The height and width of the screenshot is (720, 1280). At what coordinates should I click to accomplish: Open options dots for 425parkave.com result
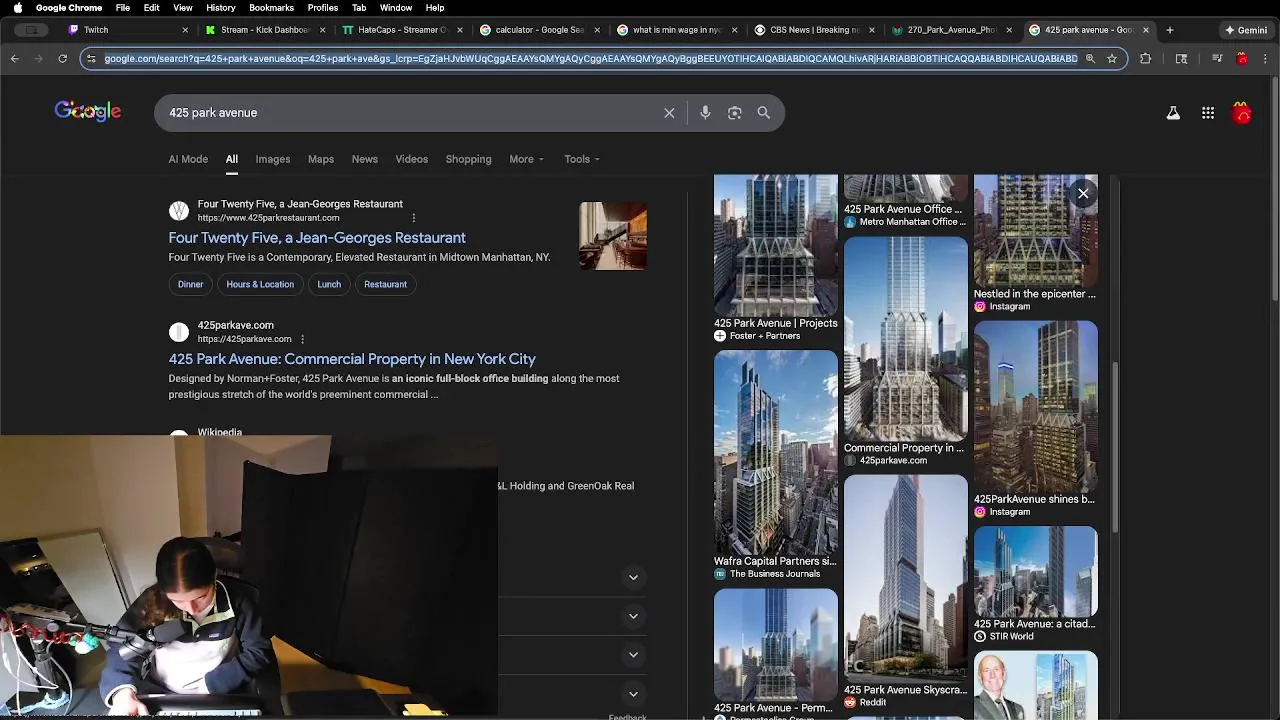pos(302,339)
